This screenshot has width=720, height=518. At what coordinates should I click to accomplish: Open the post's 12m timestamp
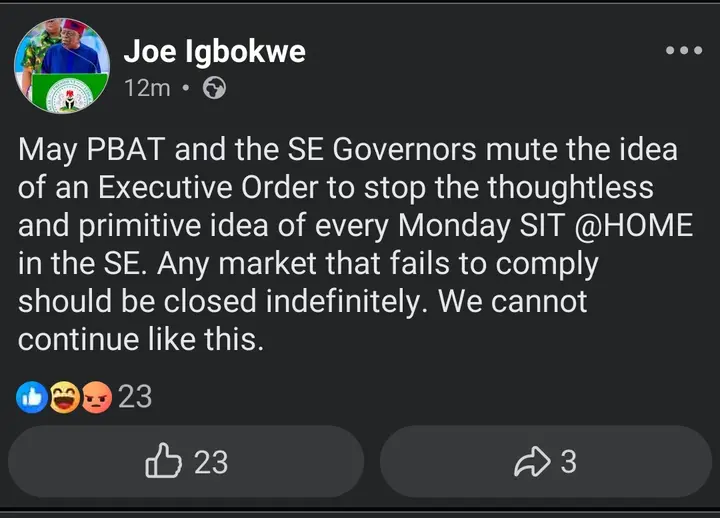(x=146, y=88)
